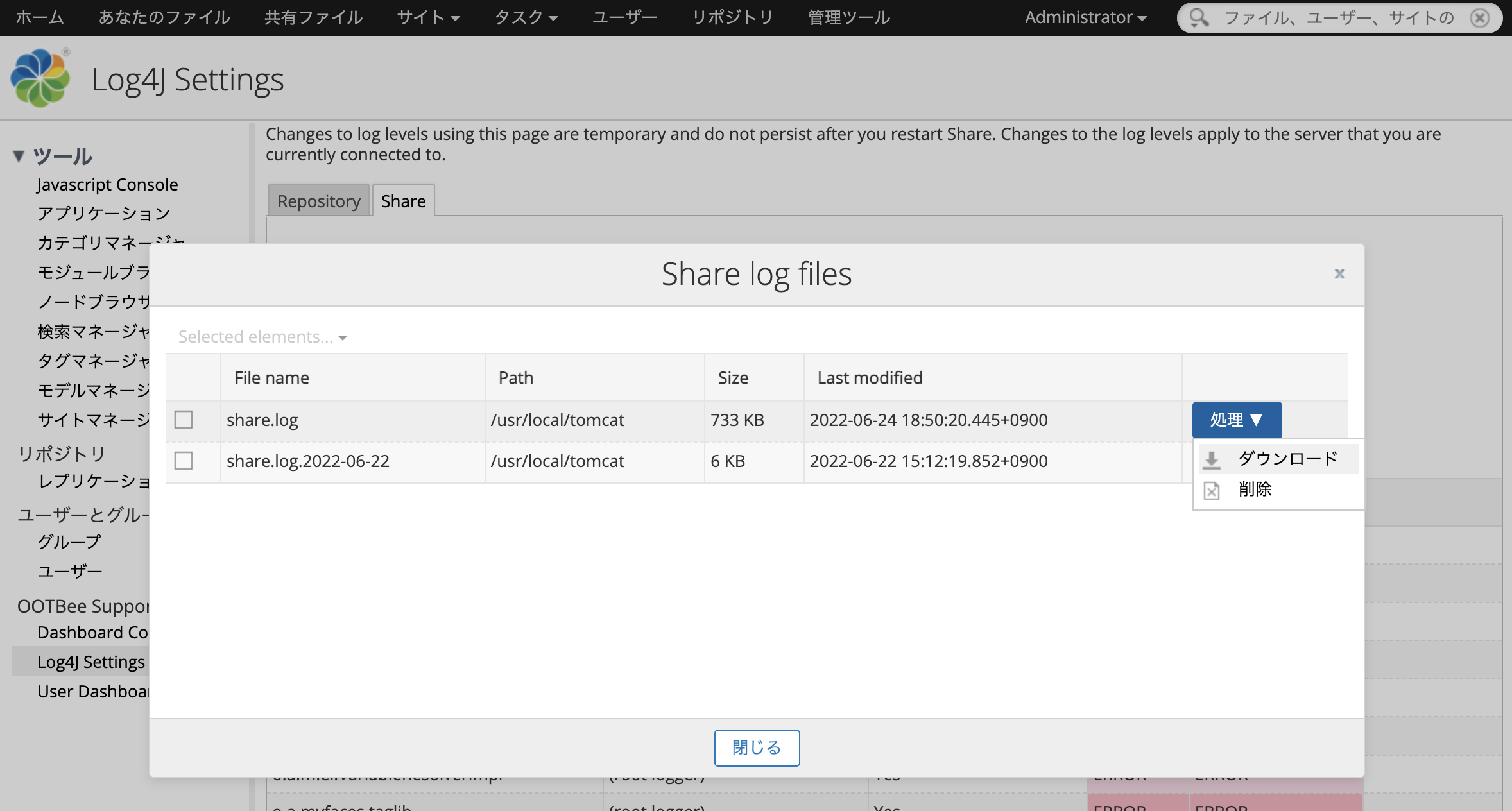The image size is (1512, 811).
Task: Close the Share log files dialog
Action: tap(1339, 274)
